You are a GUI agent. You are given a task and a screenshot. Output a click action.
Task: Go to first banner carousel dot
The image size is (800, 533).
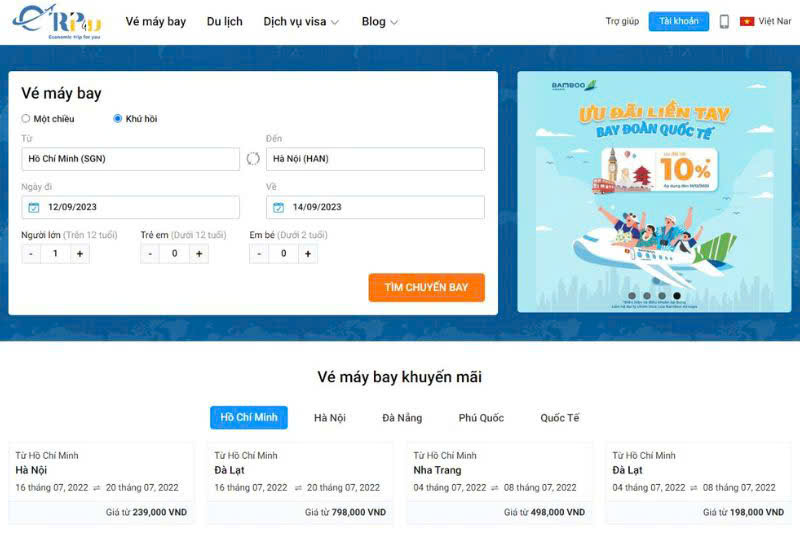click(x=632, y=296)
